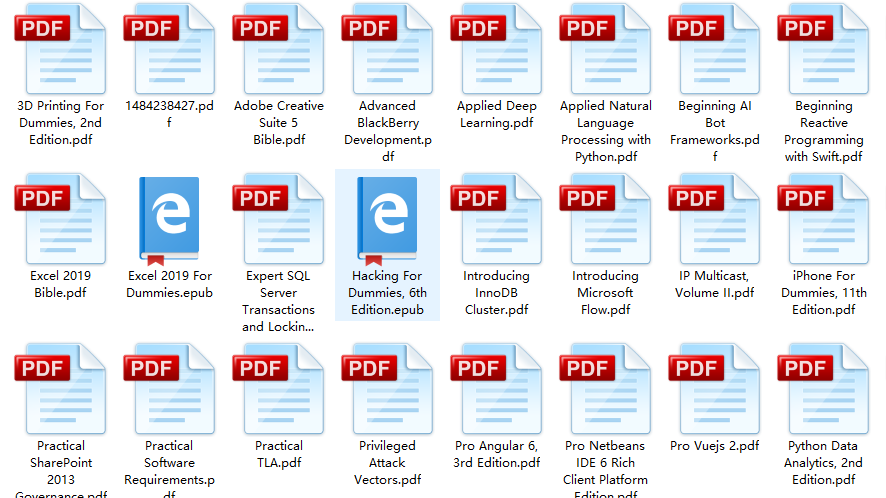Click filename "Python Data Analytics, 2nd Edition.pdf"

point(824,463)
